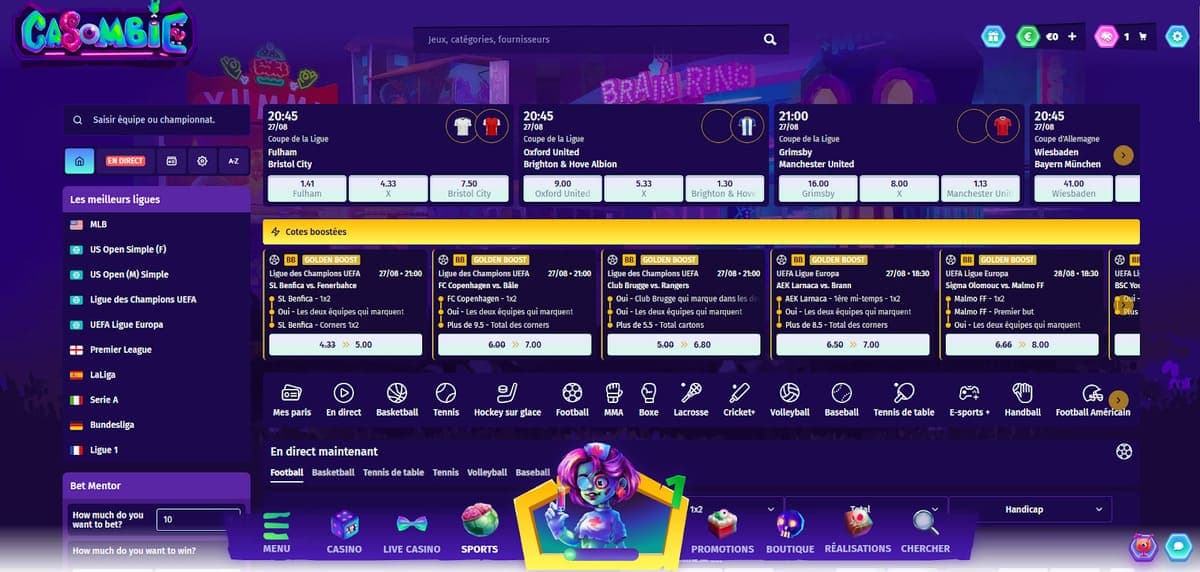Toggle the EN DIRECT live filter
This screenshot has height=572, width=1200.
[x=126, y=161]
